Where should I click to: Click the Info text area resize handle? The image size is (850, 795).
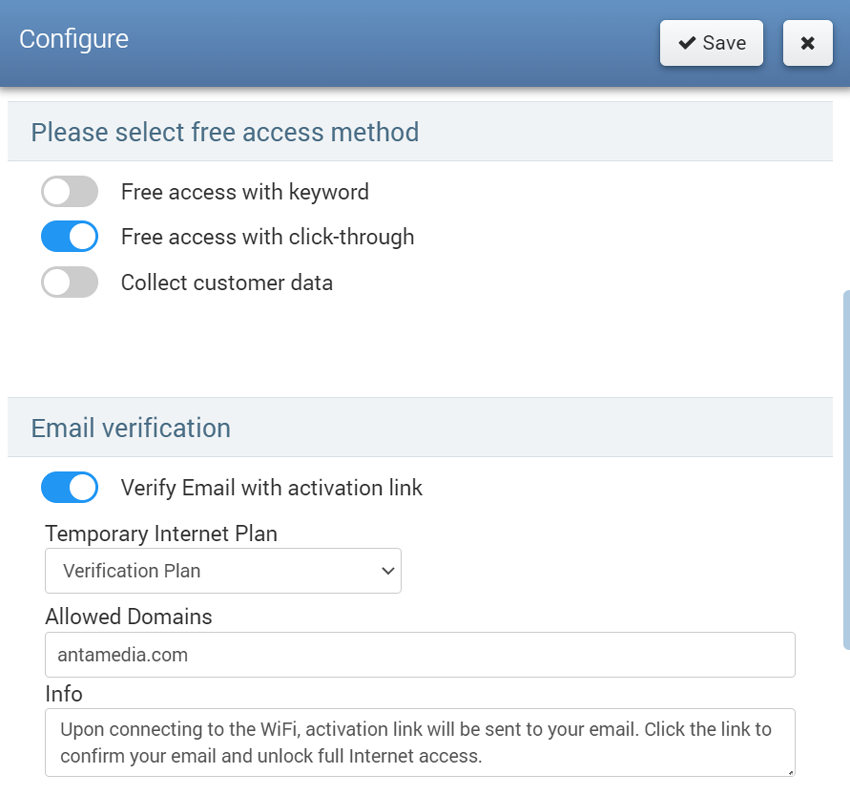point(790,772)
